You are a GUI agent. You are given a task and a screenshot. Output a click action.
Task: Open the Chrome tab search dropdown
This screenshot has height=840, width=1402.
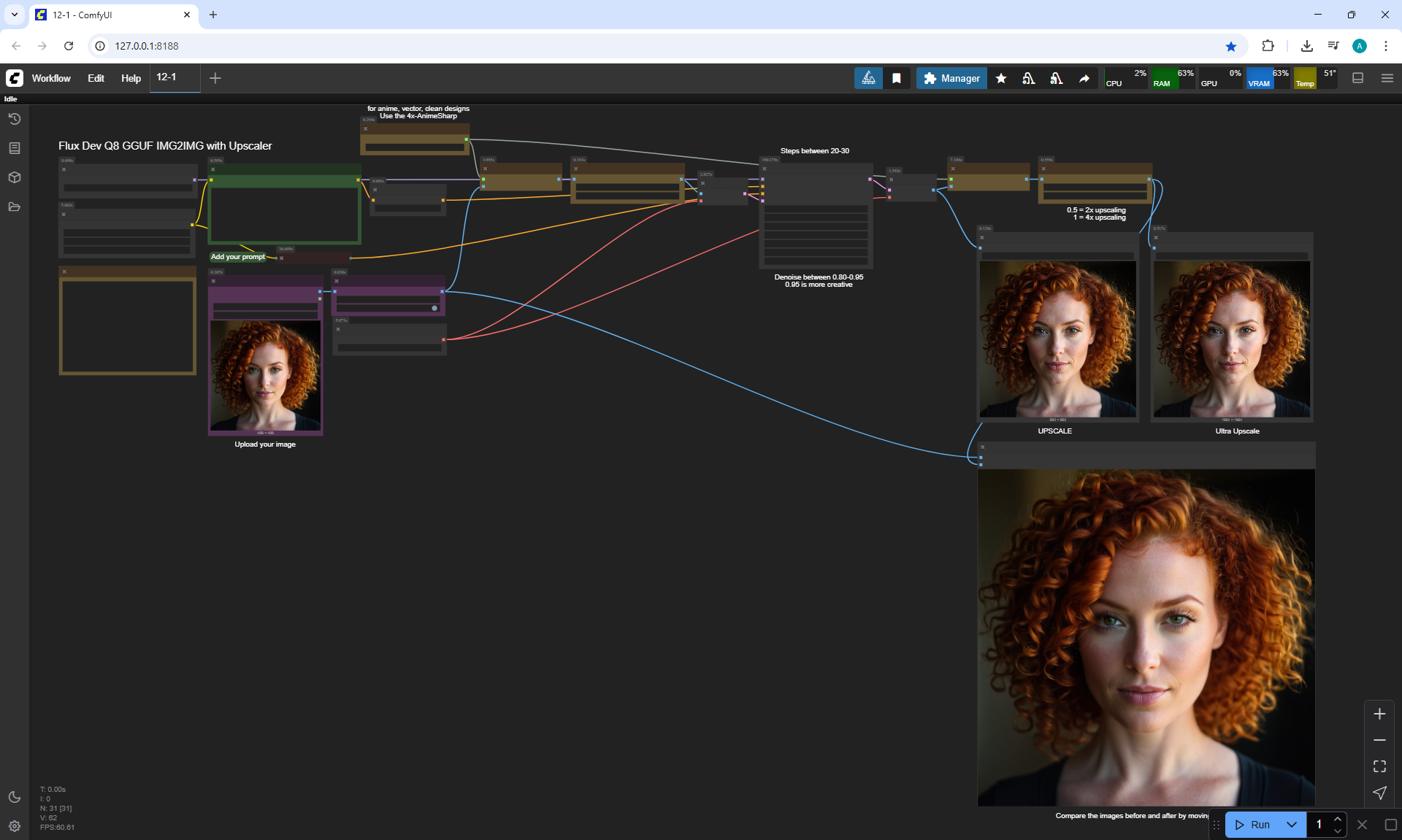[x=14, y=15]
